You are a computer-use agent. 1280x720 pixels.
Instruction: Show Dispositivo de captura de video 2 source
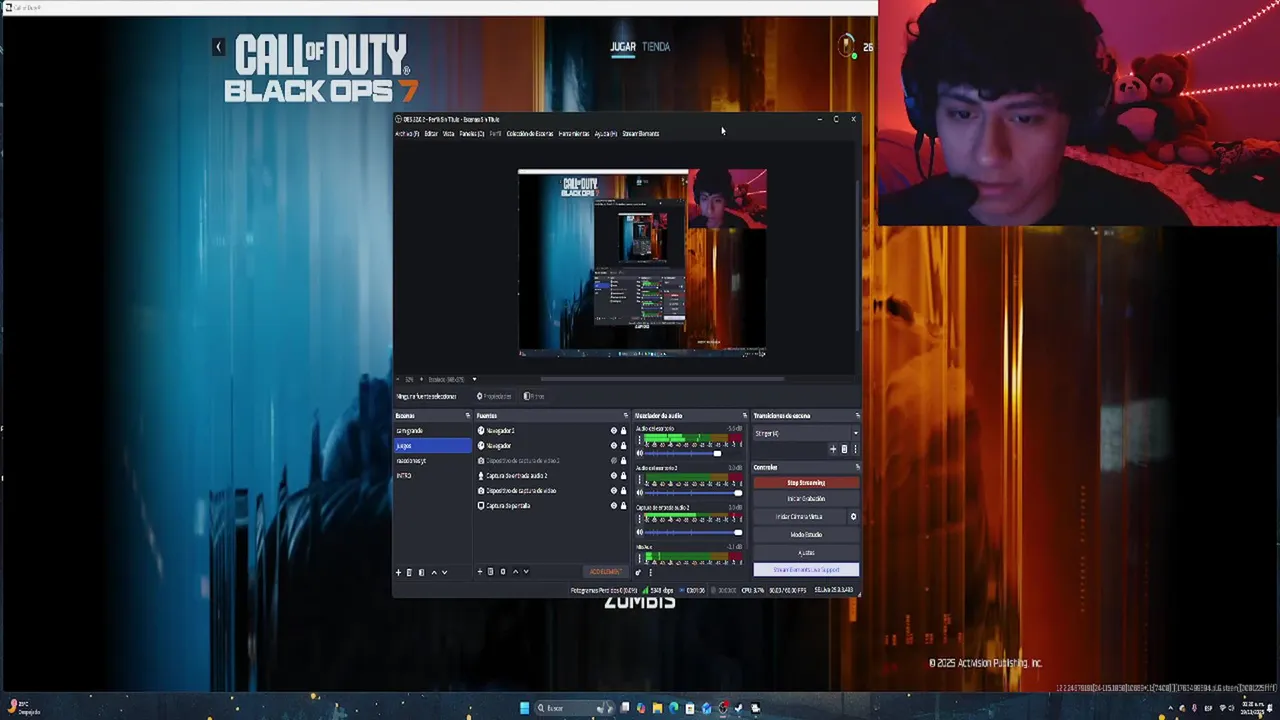tap(614, 461)
